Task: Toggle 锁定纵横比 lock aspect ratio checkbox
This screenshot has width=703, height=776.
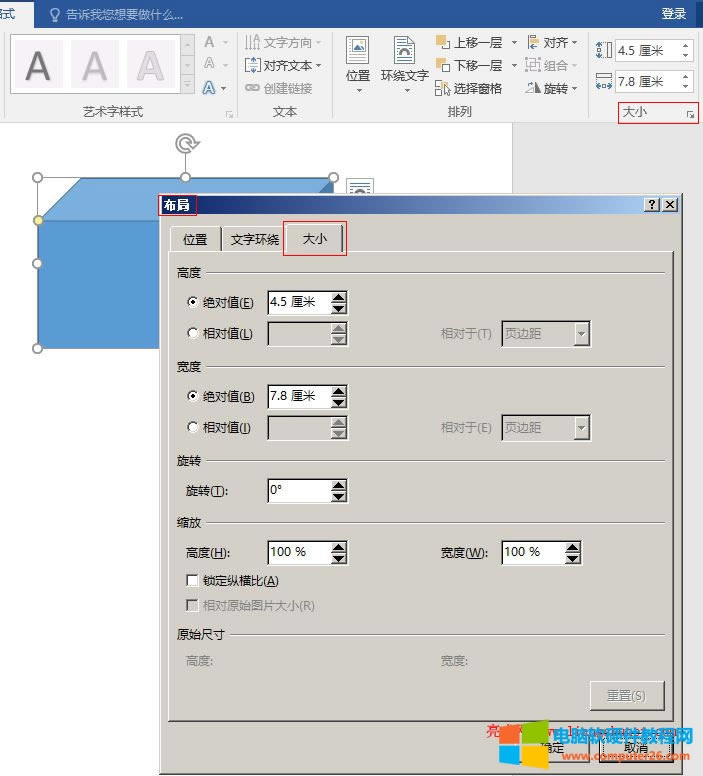Action: point(192,580)
